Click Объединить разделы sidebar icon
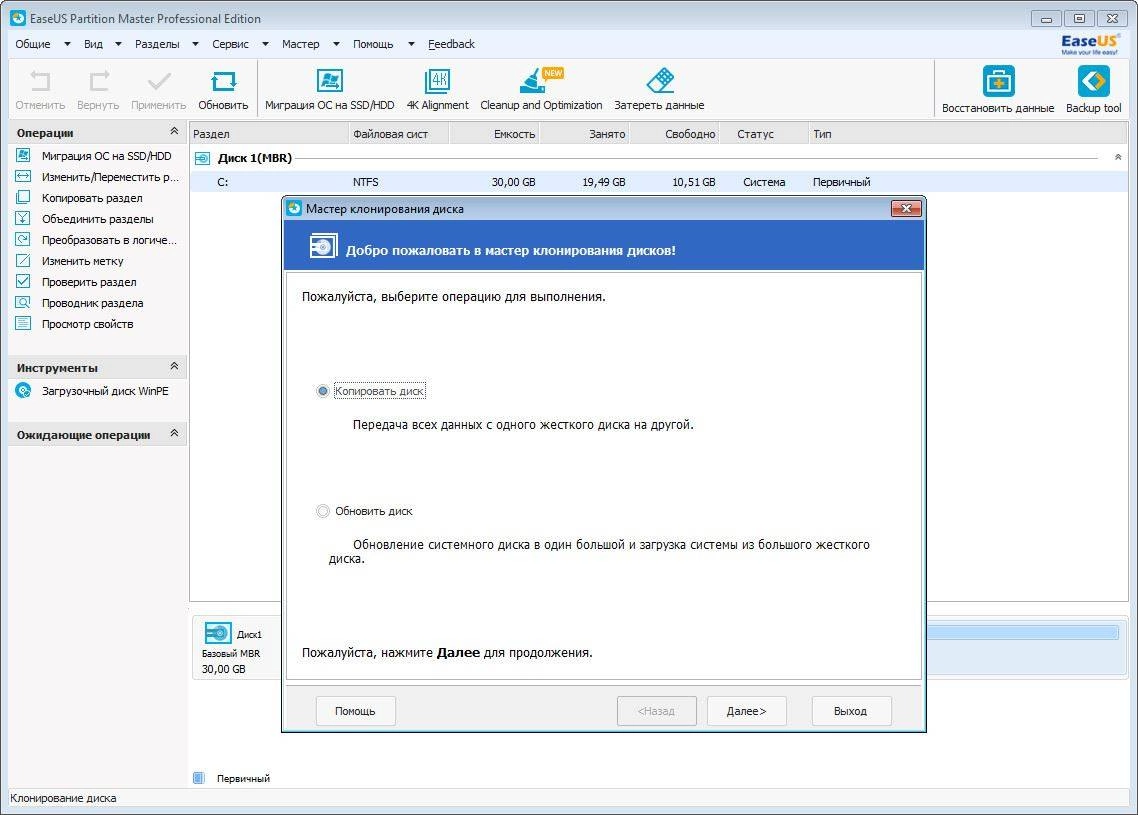Viewport: 1138px width, 815px height. point(23,218)
